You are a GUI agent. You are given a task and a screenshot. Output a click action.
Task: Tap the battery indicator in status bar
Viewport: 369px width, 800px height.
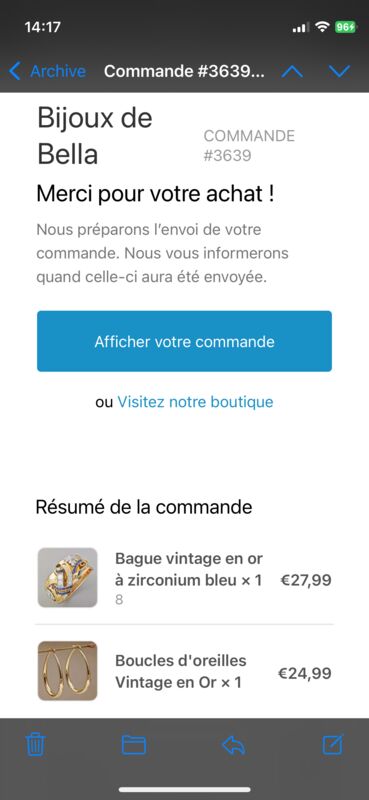tap(346, 27)
